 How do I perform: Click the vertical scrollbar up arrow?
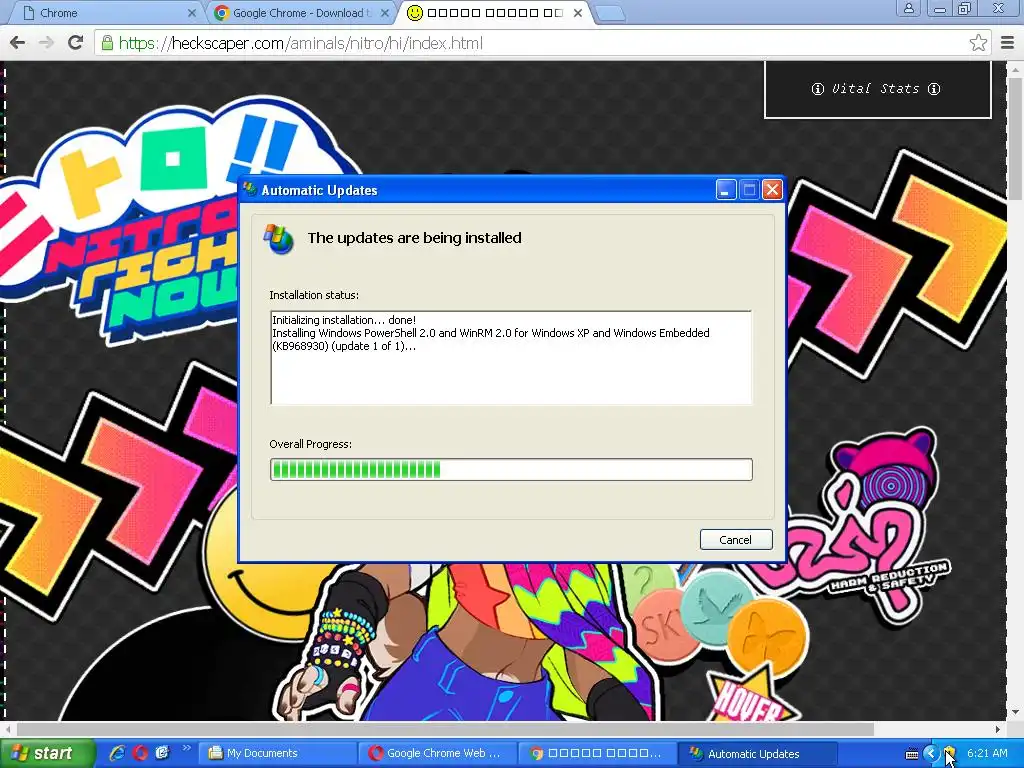click(x=1015, y=69)
